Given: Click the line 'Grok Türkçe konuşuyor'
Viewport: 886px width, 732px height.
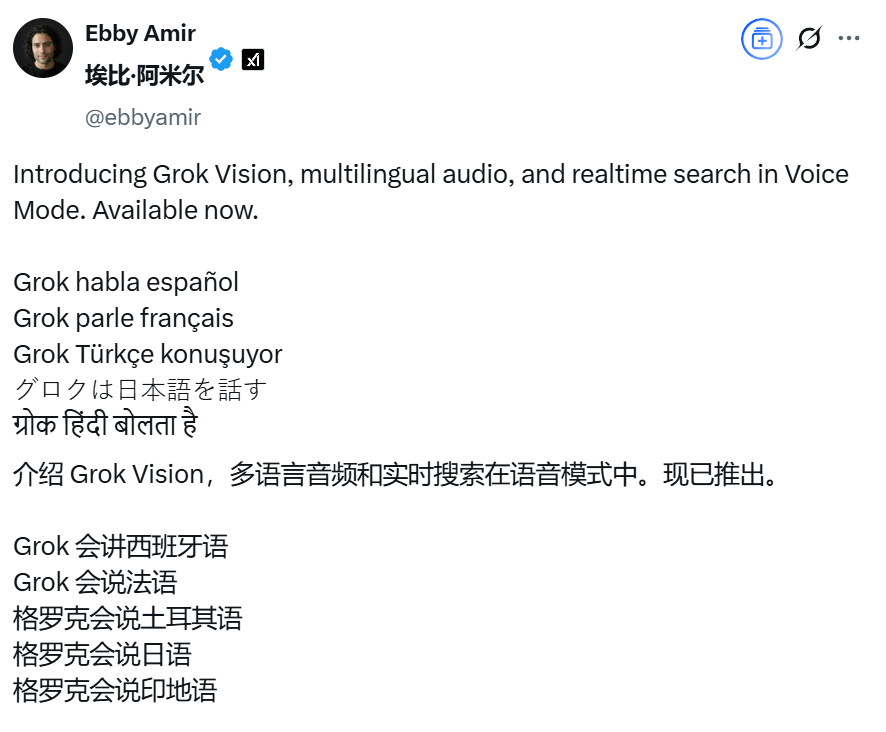Looking at the screenshot, I should tap(147, 354).
